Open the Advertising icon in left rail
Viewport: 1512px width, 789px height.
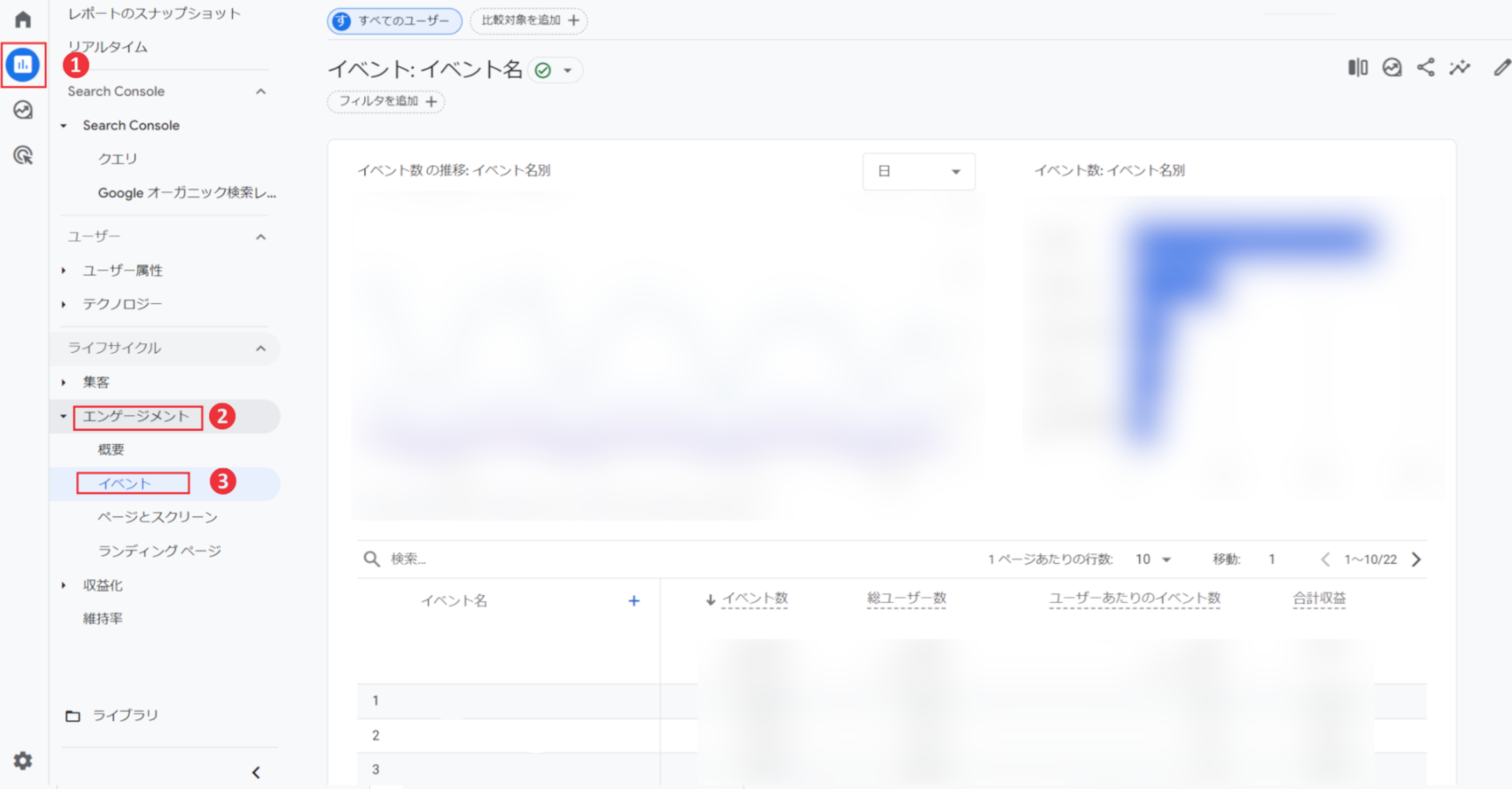pyautogui.click(x=23, y=156)
